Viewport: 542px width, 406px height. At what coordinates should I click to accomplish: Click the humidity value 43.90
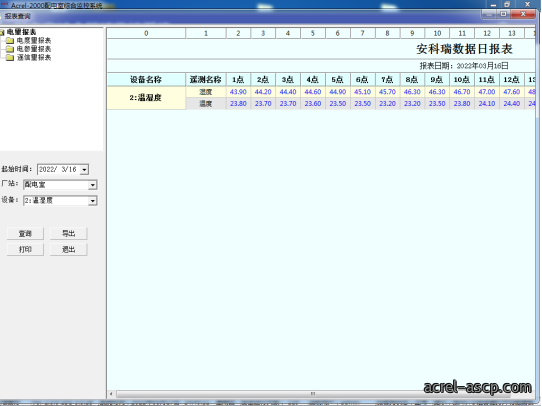point(239,92)
